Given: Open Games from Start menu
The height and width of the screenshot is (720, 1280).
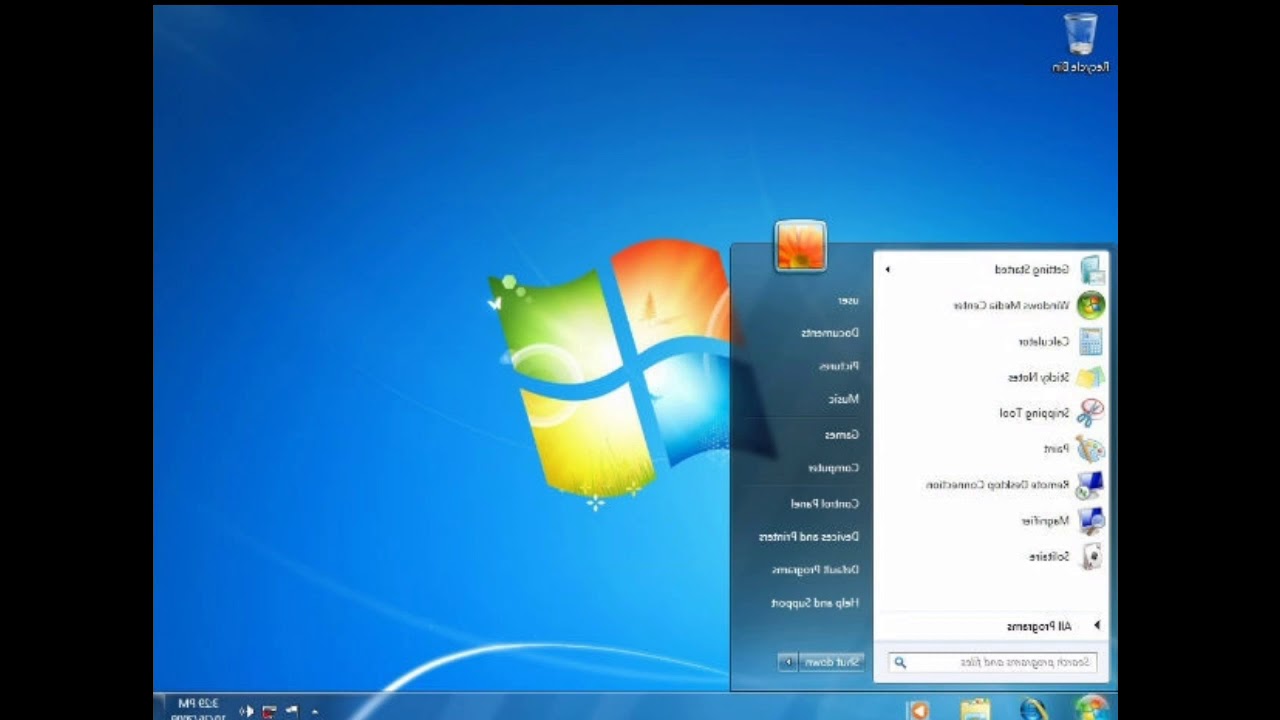Looking at the screenshot, I should pyautogui.click(x=842, y=435).
